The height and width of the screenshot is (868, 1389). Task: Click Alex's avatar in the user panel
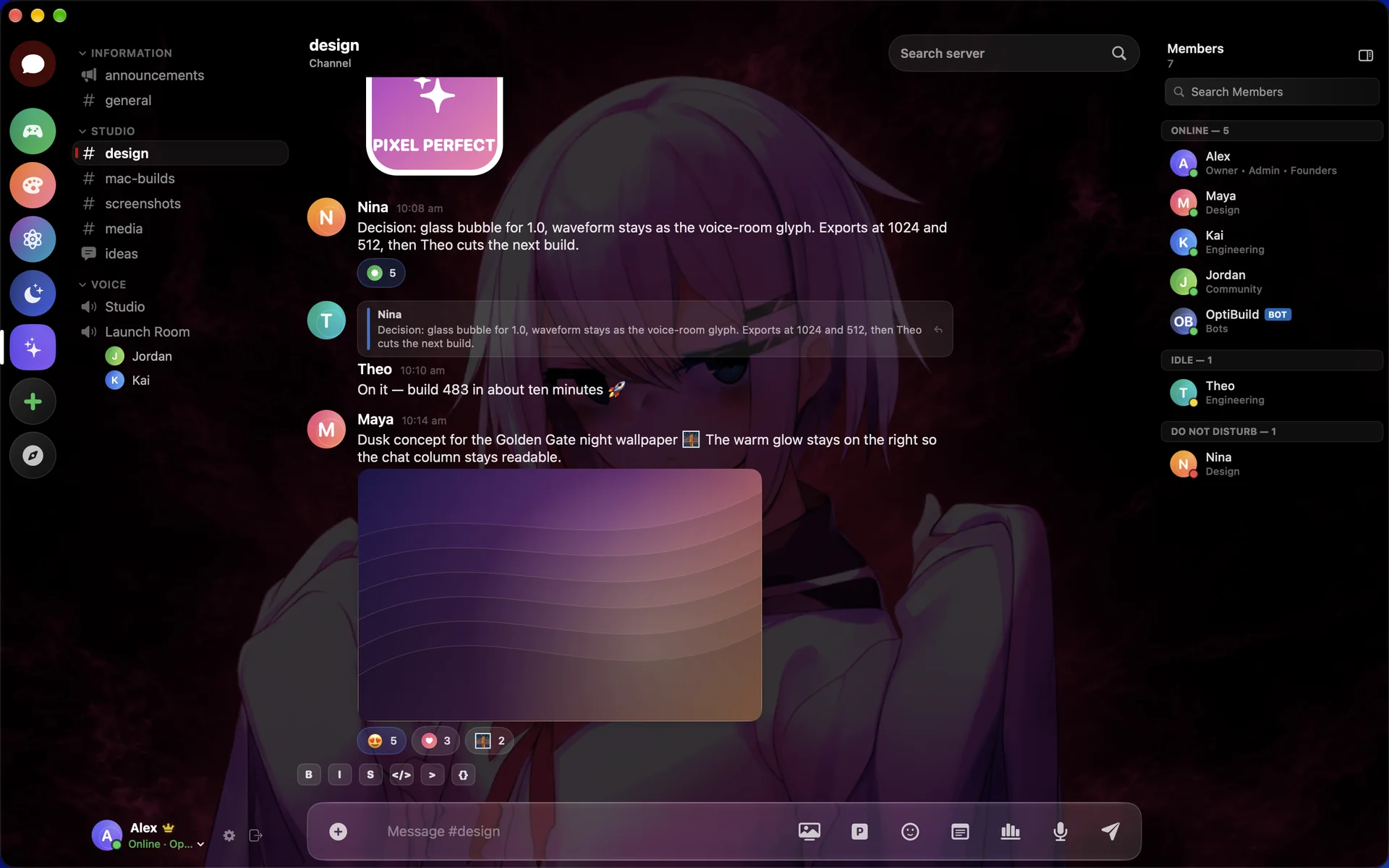tap(106, 835)
